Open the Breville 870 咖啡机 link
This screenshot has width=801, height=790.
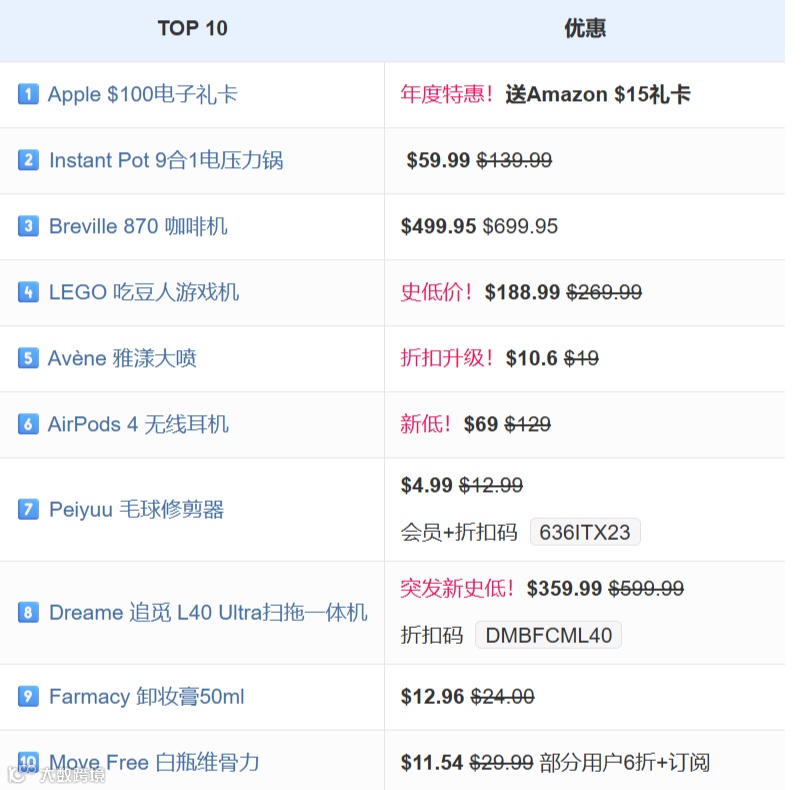click(x=138, y=226)
